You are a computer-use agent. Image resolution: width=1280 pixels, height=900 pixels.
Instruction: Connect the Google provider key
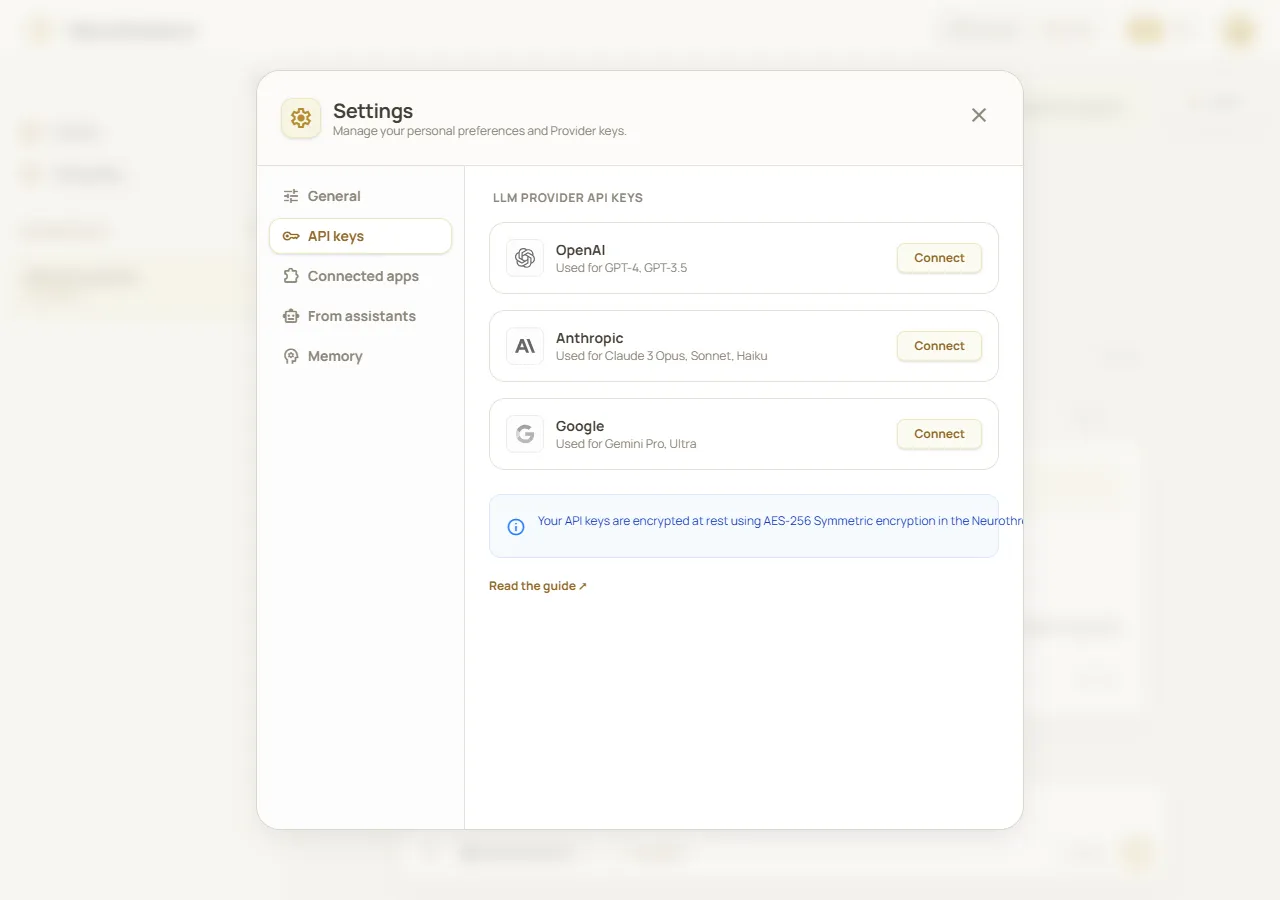[939, 434]
